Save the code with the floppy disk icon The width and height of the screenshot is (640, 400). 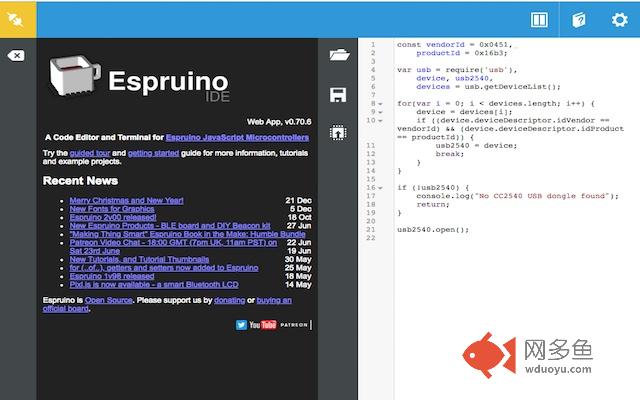[338, 95]
